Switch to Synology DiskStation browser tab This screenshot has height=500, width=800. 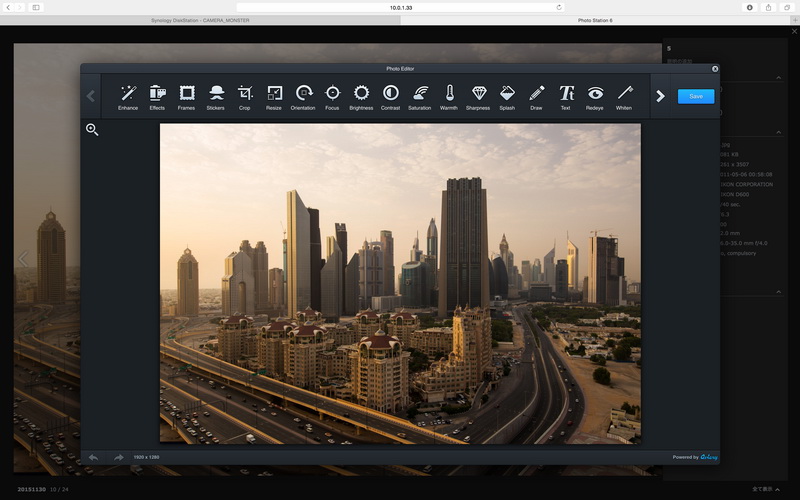tap(200, 20)
